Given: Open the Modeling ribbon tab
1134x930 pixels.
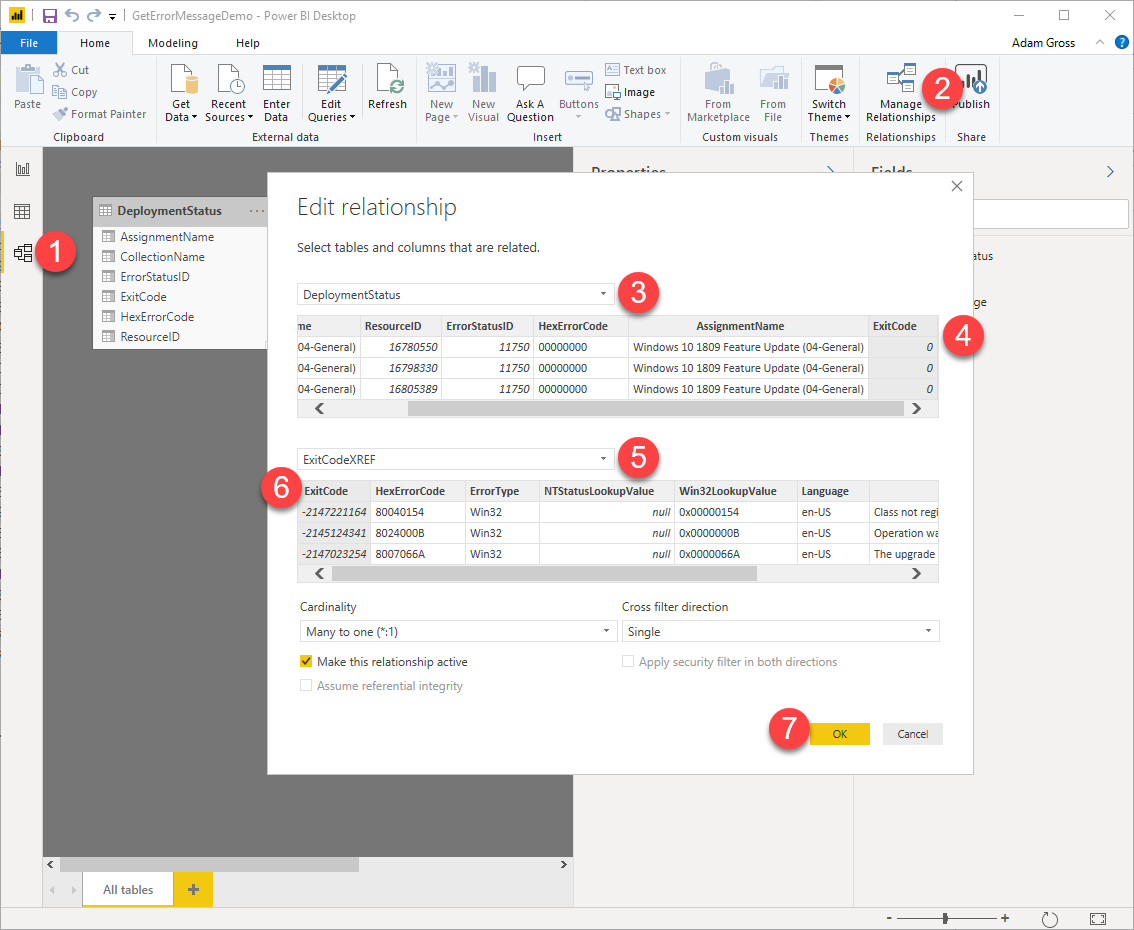Looking at the screenshot, I should pos(173,43).
